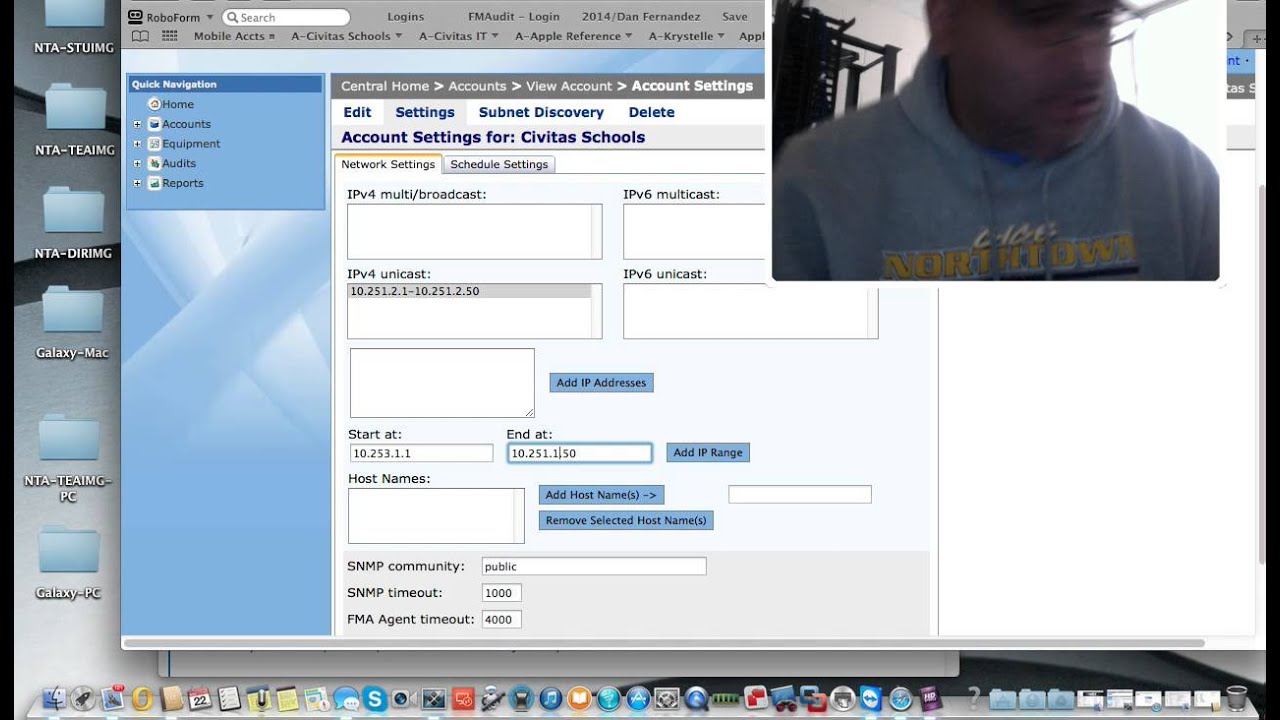Click the host name entry field

[799, 494]
